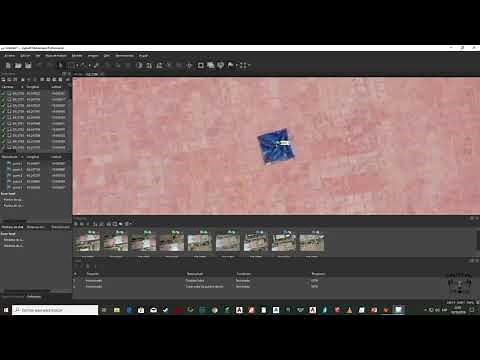This screenshot has width=480, height=360.
Task: Select the point 1 marker row
Action: click(36, 164)
